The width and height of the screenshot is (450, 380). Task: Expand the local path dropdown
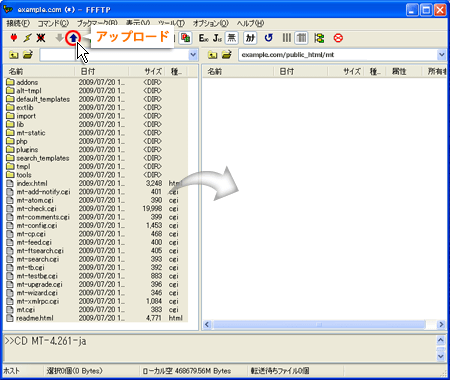[193, 55]
